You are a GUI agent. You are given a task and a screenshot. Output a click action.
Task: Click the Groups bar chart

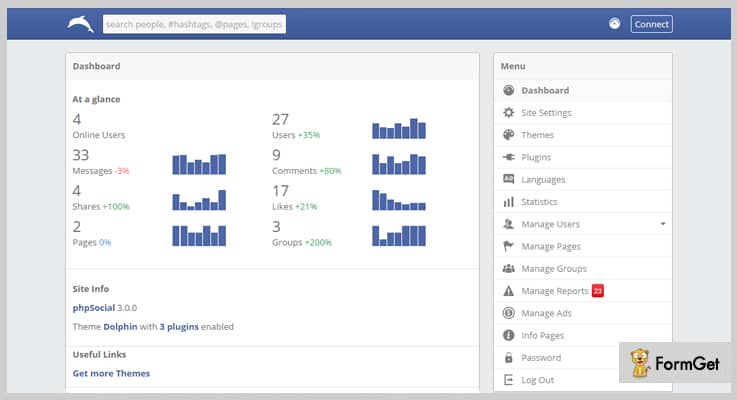(399, 235)
